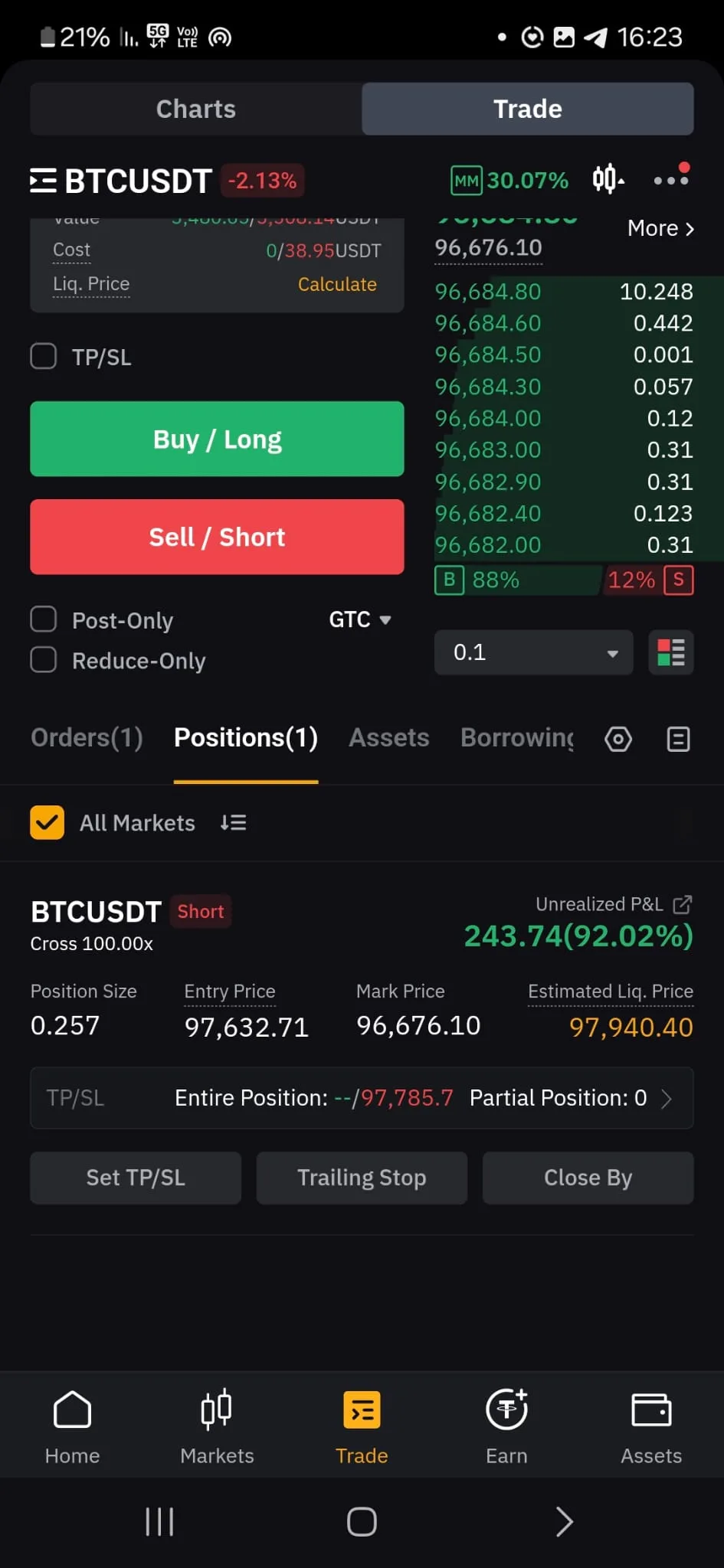Viewport: 724px width, 1568px height.
Task: Tap the sort positions icon
Action: 233,823
